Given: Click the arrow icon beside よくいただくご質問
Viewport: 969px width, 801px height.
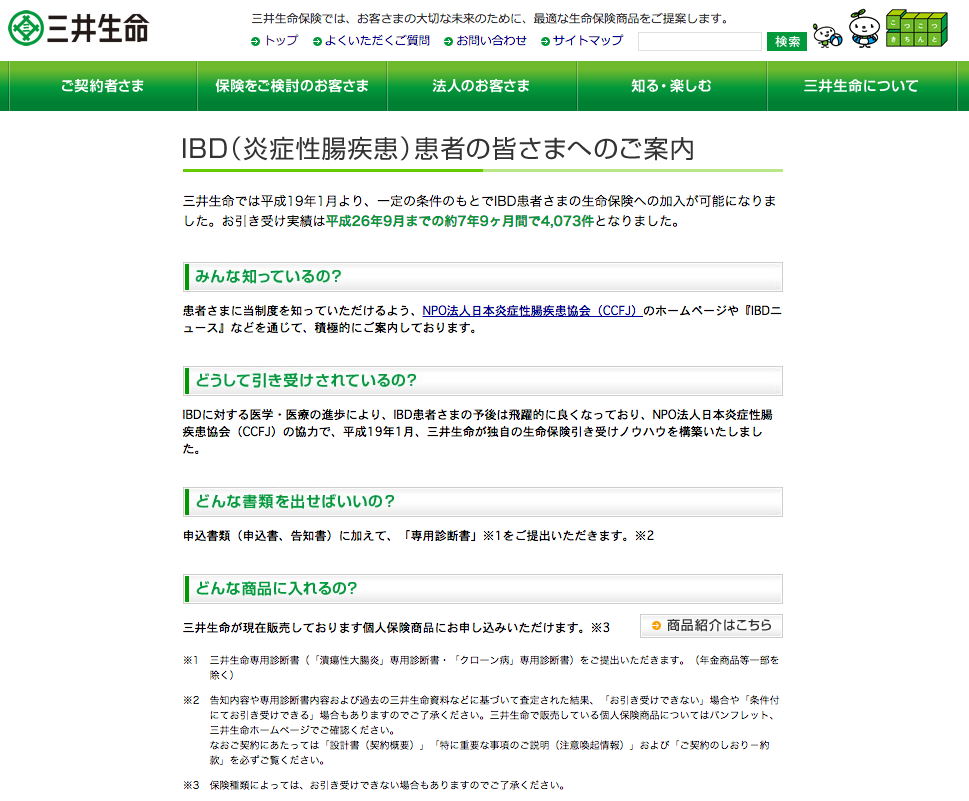Looking at the screenshot, I should tap(317, 41).
